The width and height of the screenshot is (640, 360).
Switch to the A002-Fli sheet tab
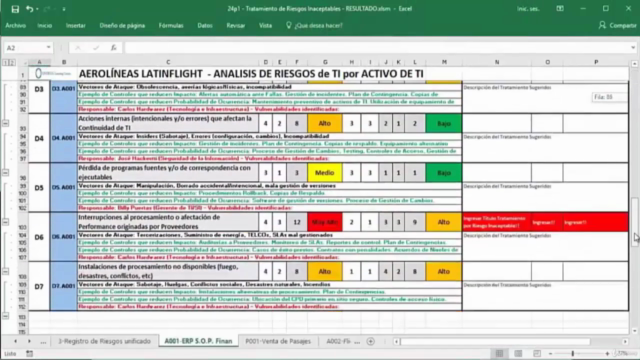(338, 341)
